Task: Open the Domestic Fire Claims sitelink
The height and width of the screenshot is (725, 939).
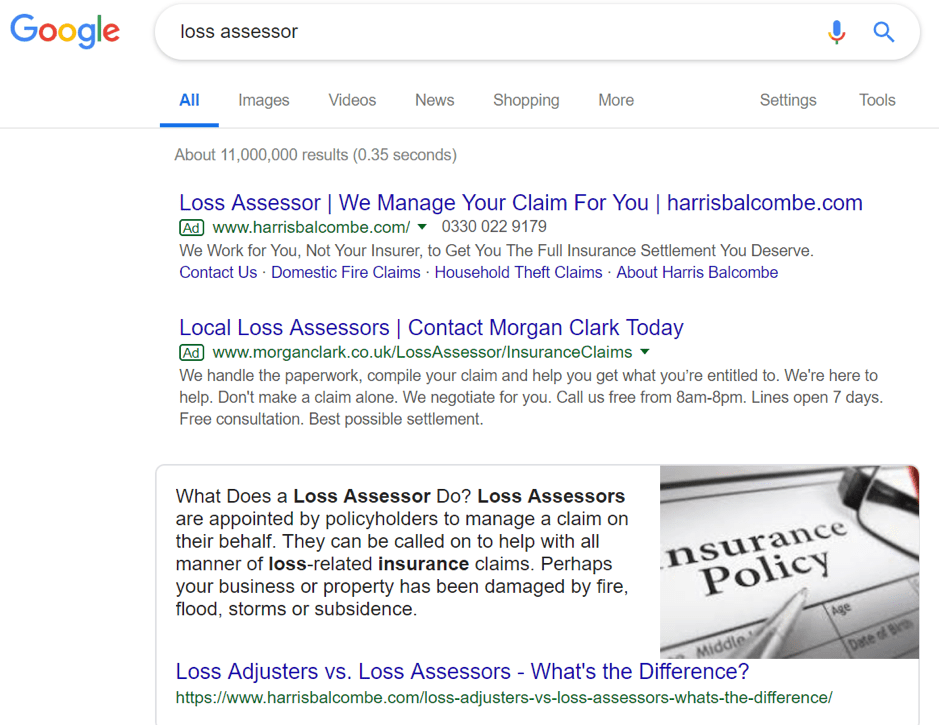Action: point(346,272)
